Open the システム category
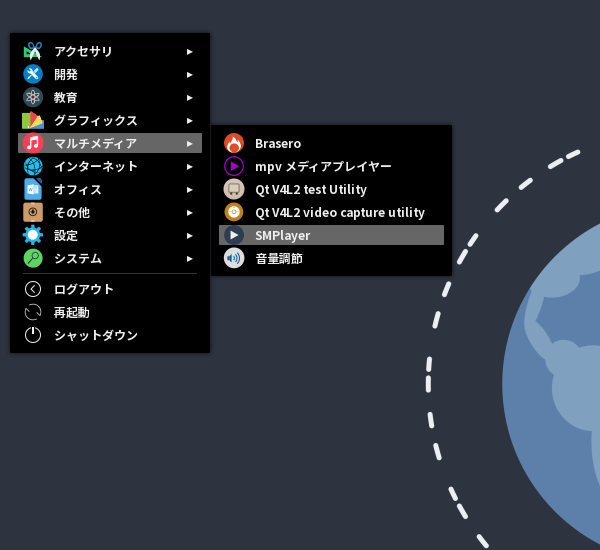Viewport: 600px width, 550px height. (110, 258)
